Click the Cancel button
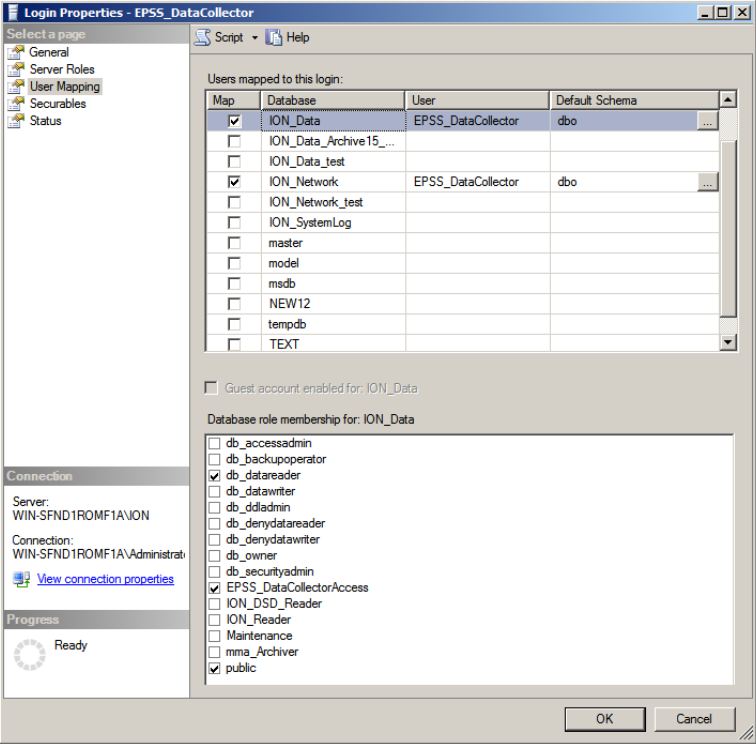Viewport: 756px width, 744px height. (x=694, y=719)
